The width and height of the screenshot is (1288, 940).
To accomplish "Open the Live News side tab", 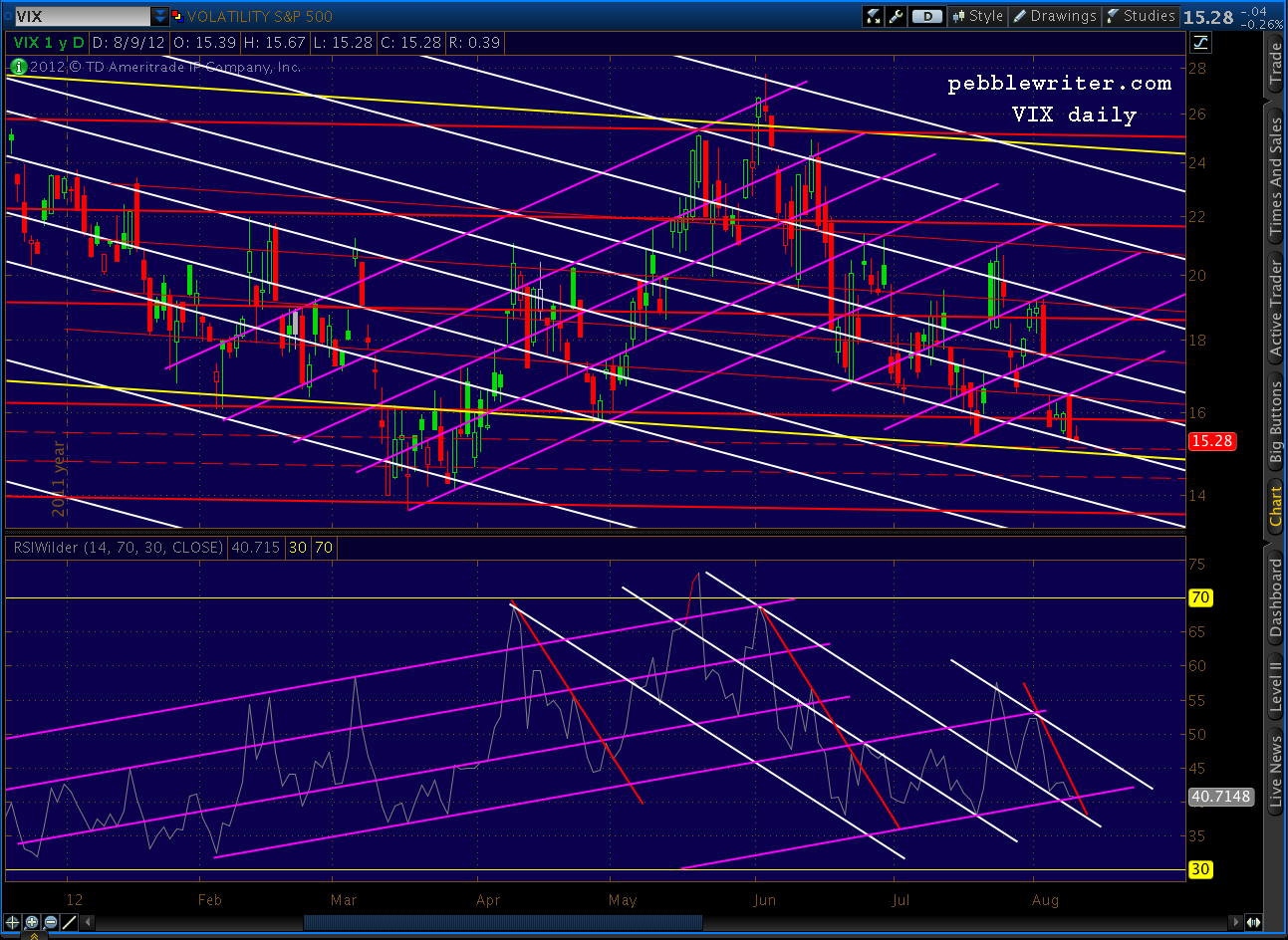I will tap(1276, 771).
